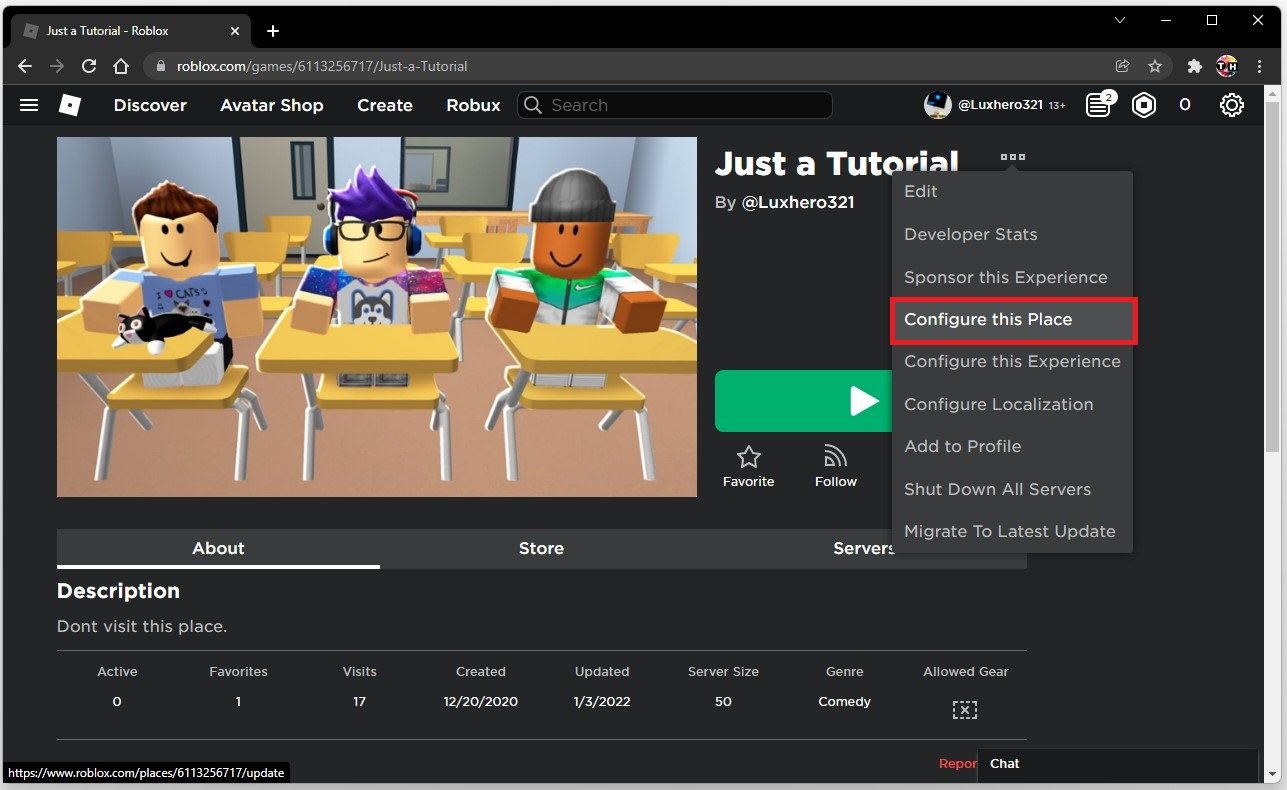Toggle the three-dot experience options menu

pos(1012,157)
